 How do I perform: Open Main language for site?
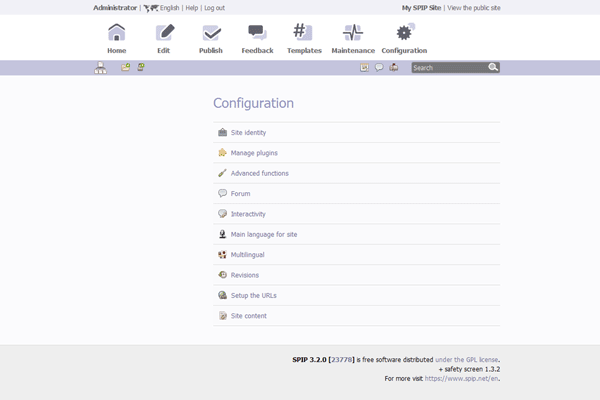[264, 234]
